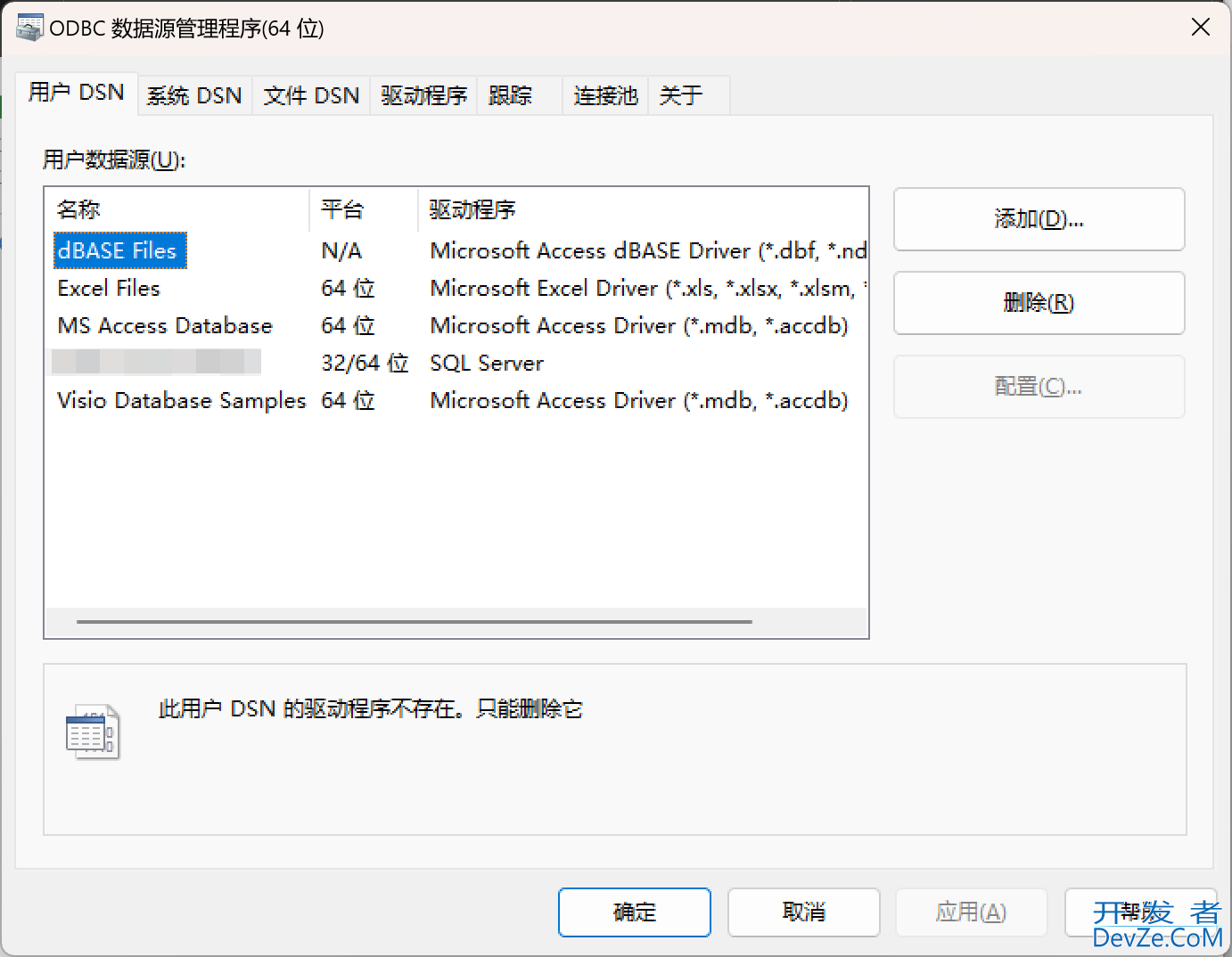Select the Visio Database Samples entry
The image size is (1232, 957).
pyautogui.click(x=181, y=401)
